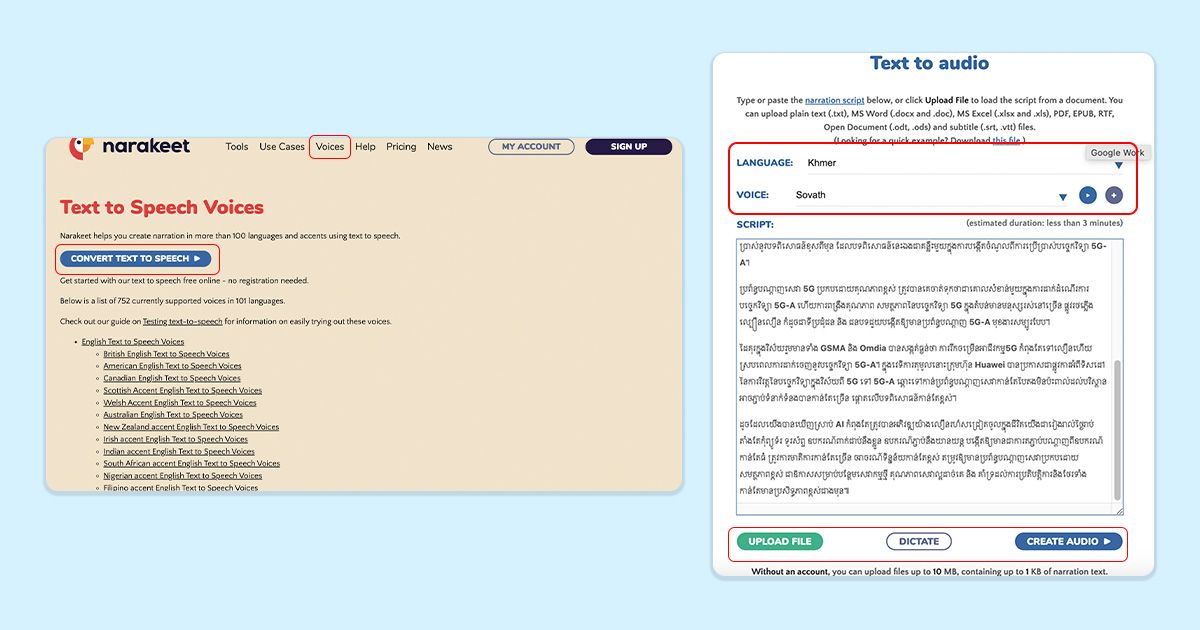Click the Upload File button

(781, 542)
